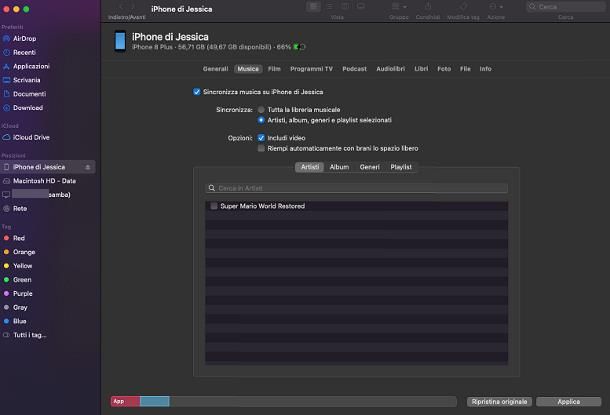Switch to gallery view in toolbar
This screenshot has width=610, height=415.
[x=361, y=6]
